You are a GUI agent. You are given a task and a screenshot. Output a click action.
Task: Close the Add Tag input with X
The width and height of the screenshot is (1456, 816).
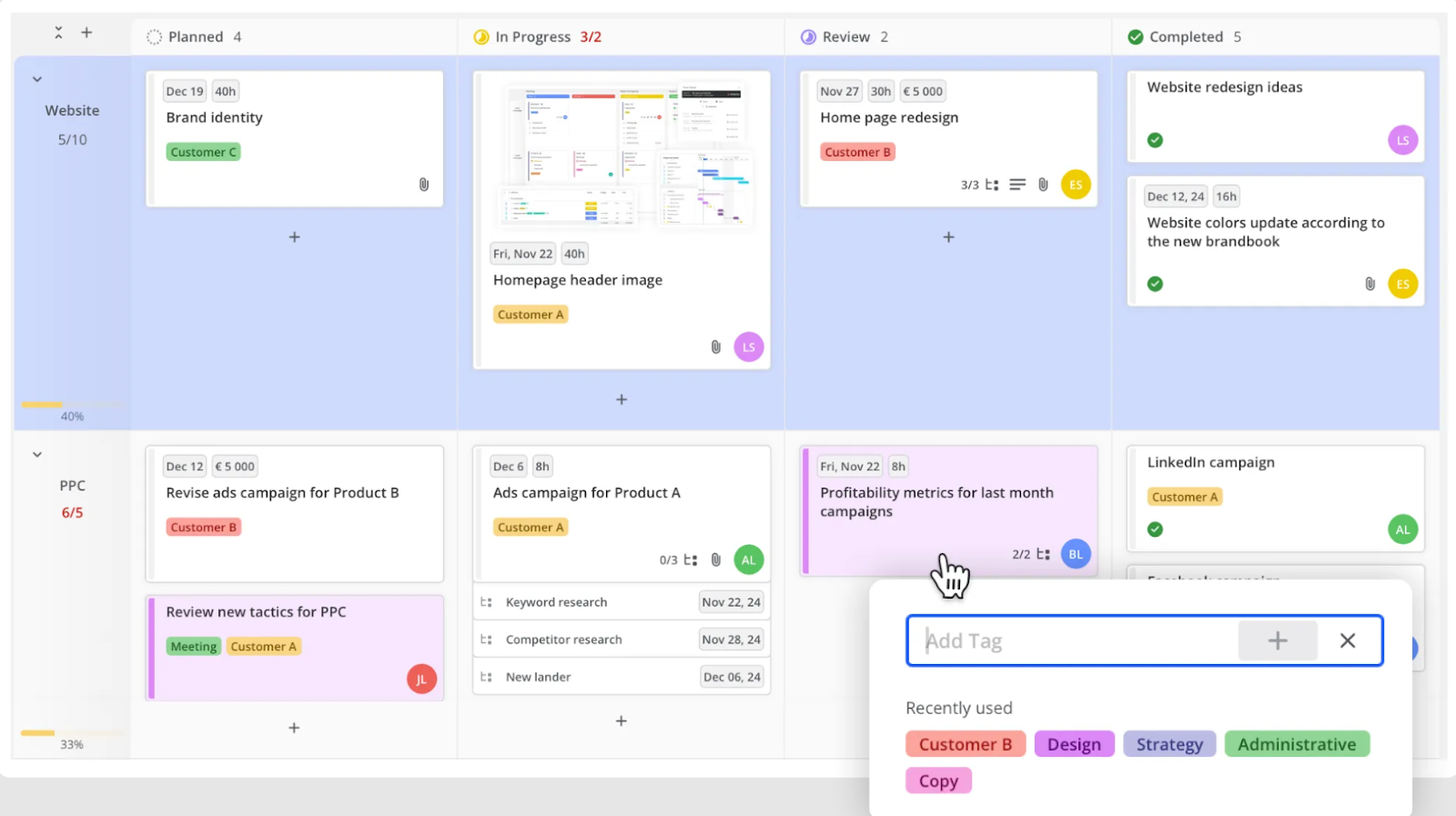[x=1348, y=641]
